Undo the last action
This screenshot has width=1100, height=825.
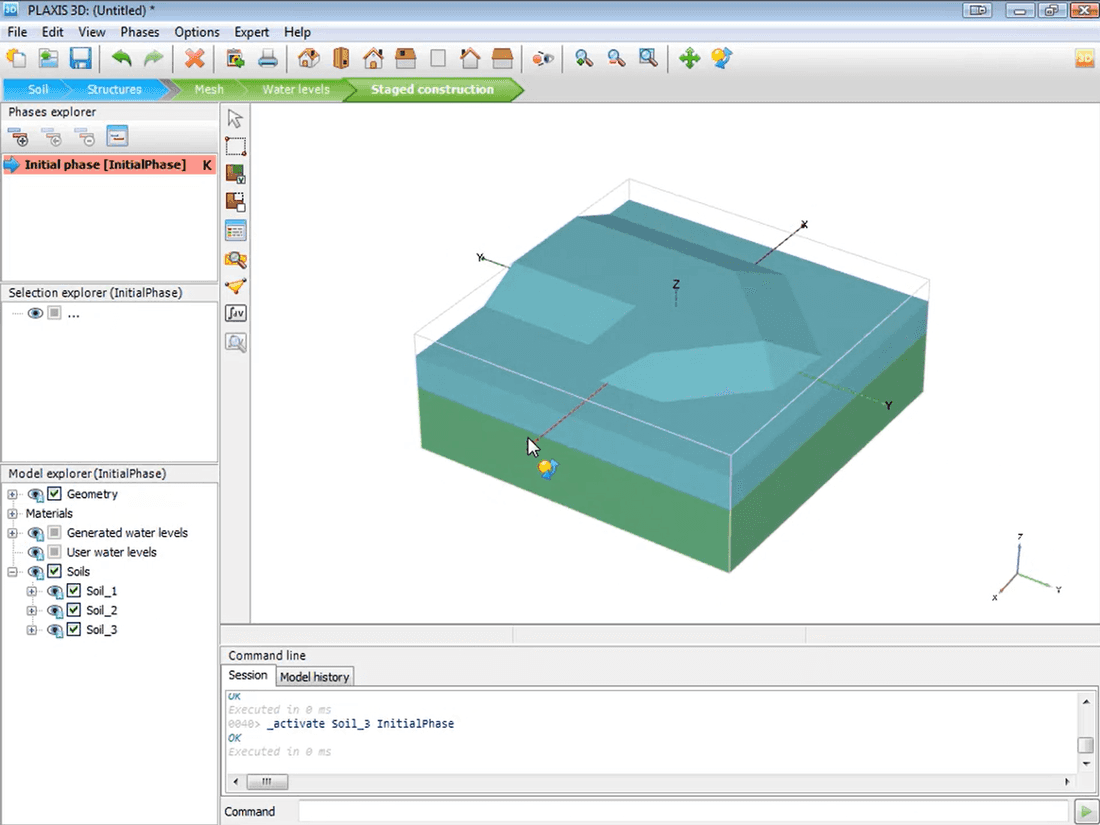click(x=121, y=58)
